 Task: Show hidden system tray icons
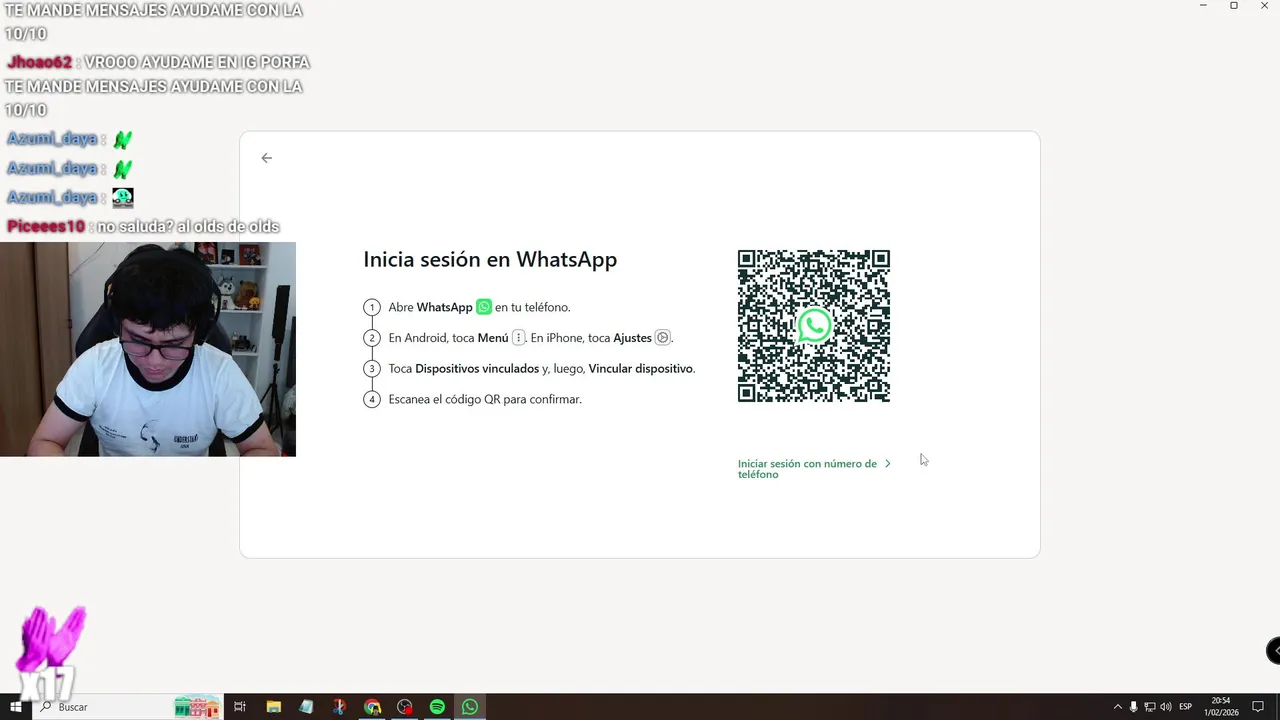1117,707
